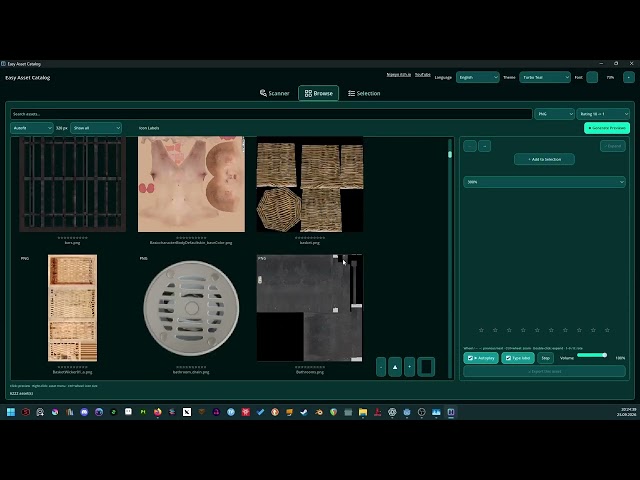Click rating stars under bars.png

[x=72, y=238]
